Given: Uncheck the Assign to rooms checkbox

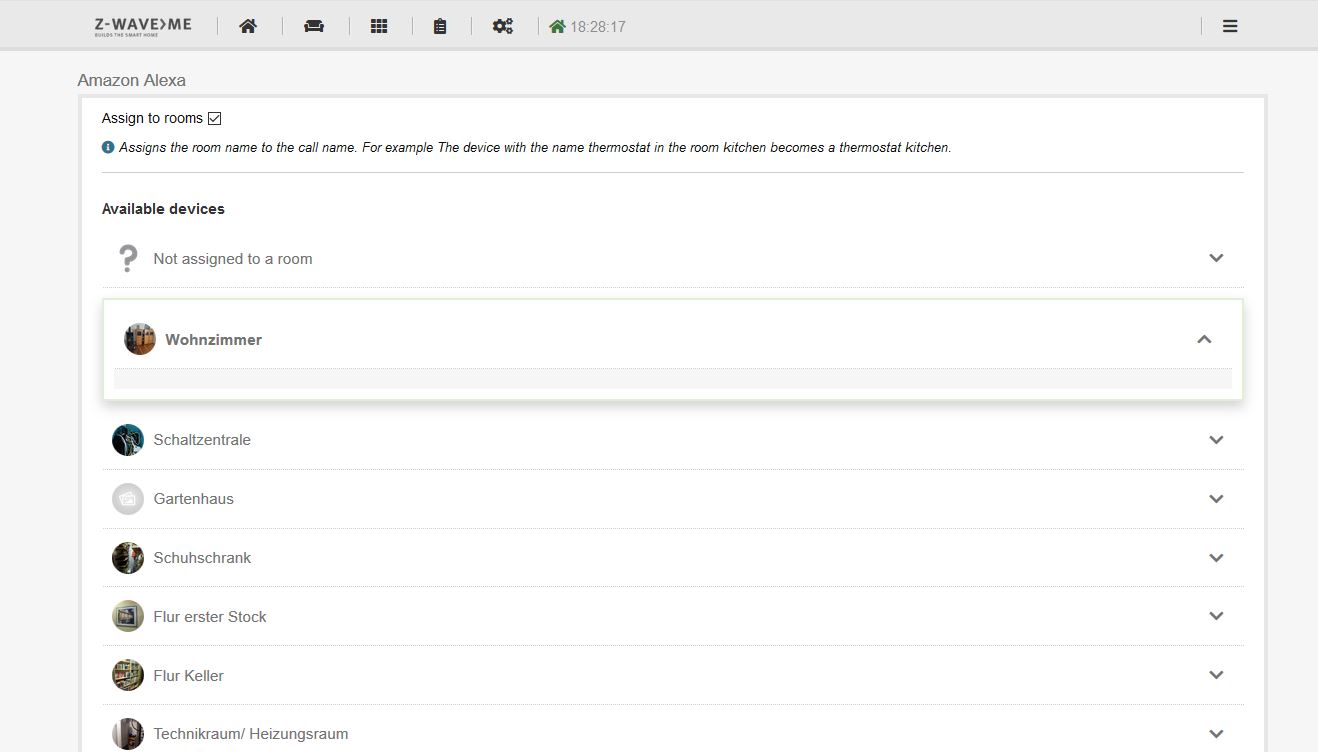Looking at the screenshot, I should click(x=214, y=117).
